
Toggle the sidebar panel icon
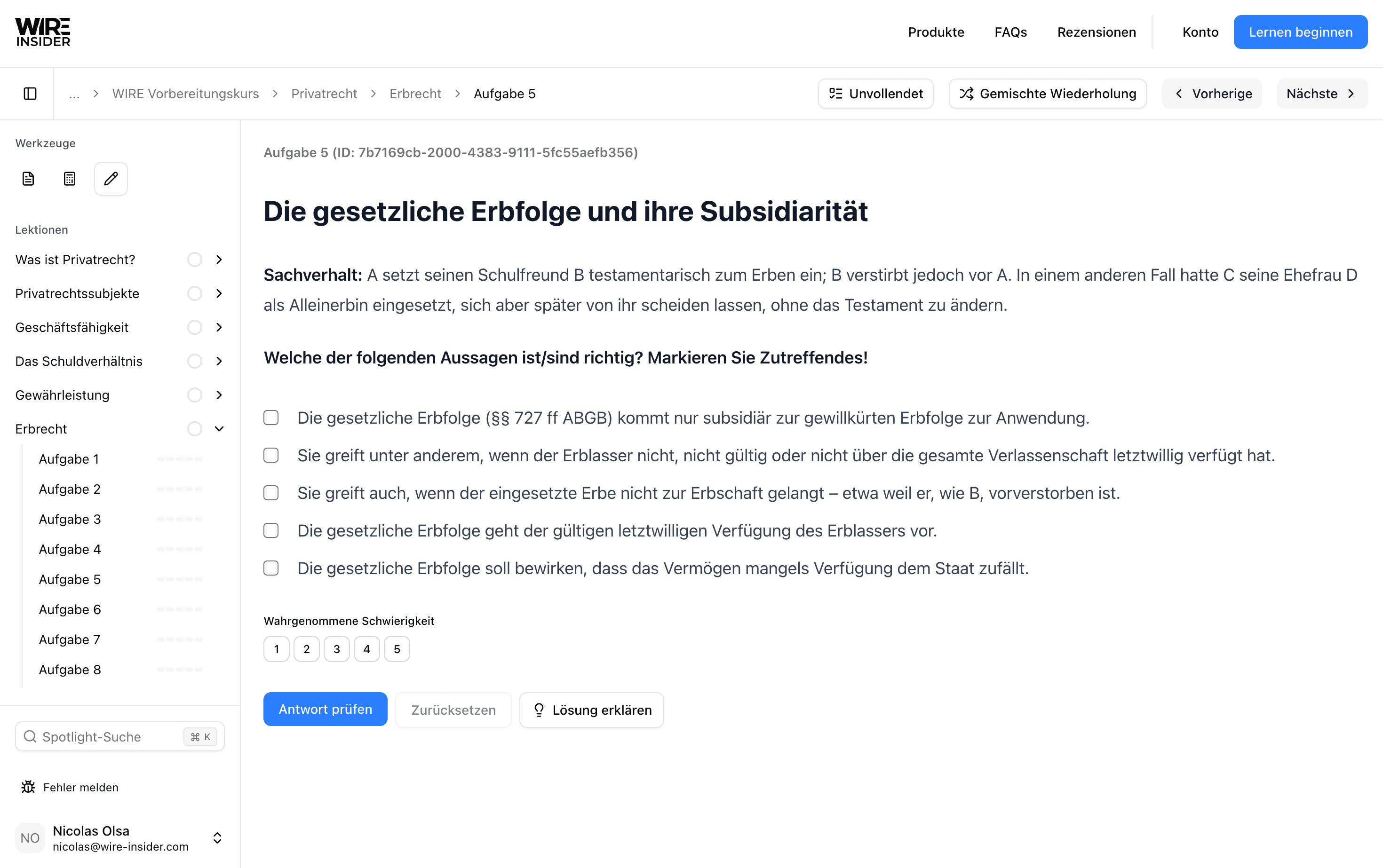click(x=30, y=94)
